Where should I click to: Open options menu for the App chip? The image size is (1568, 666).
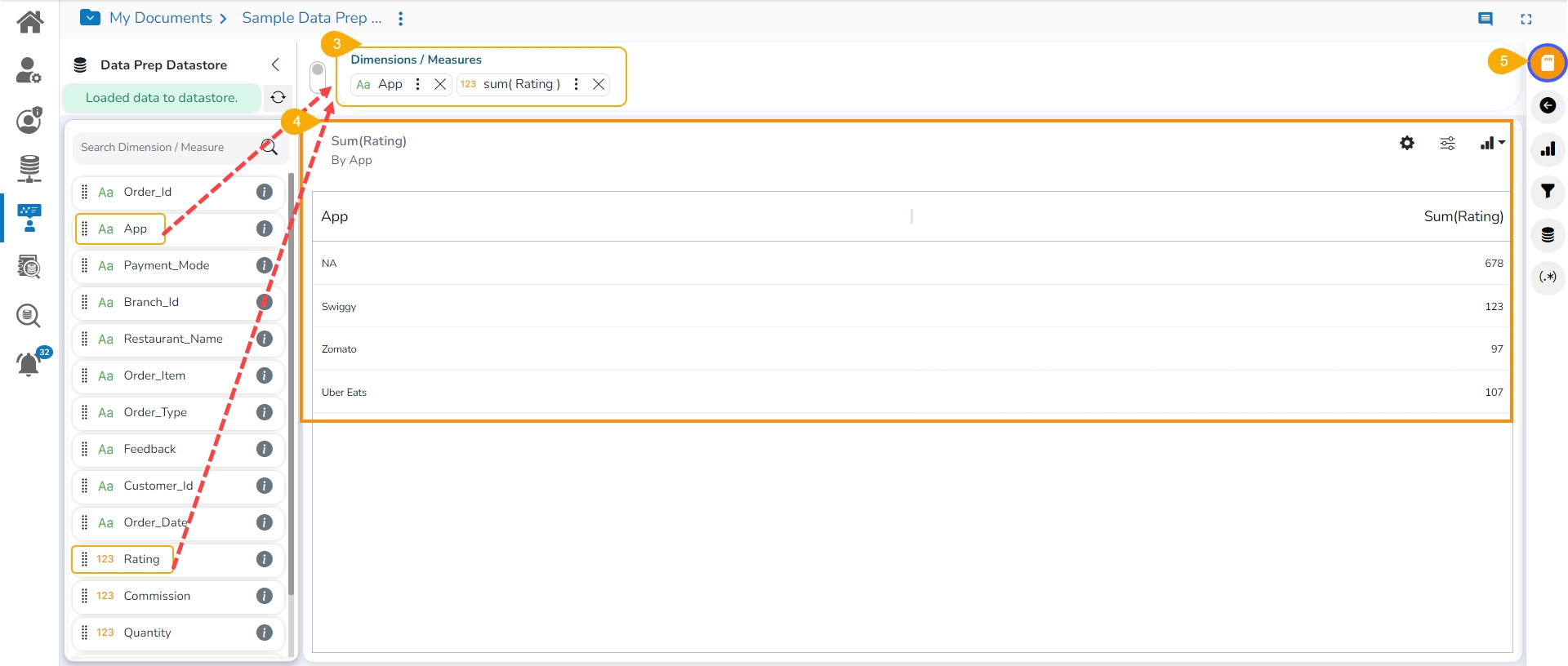[417, 84]
